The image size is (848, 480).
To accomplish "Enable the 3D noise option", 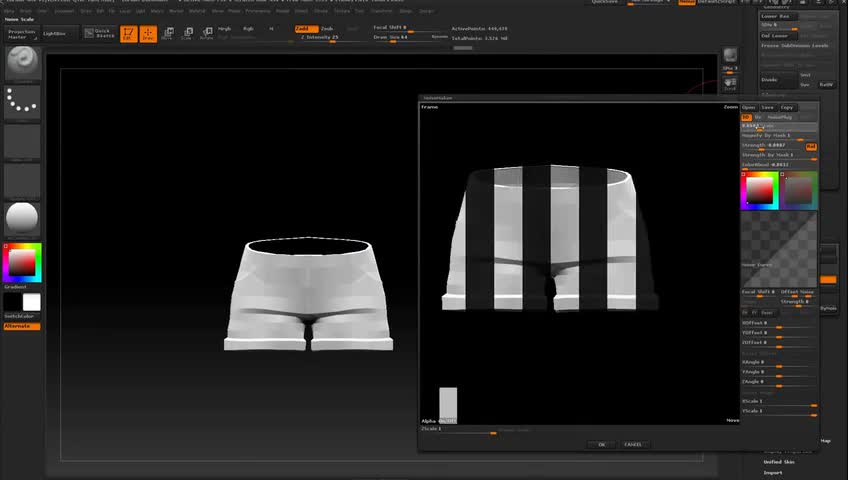I will pos(746,117).
